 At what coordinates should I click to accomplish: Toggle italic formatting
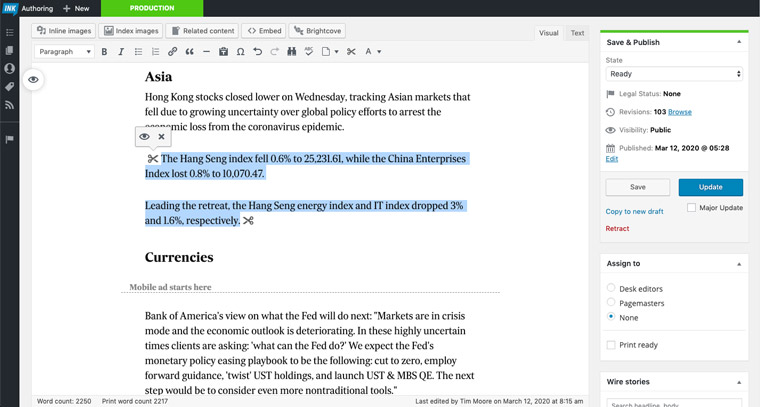pos(121,51)
